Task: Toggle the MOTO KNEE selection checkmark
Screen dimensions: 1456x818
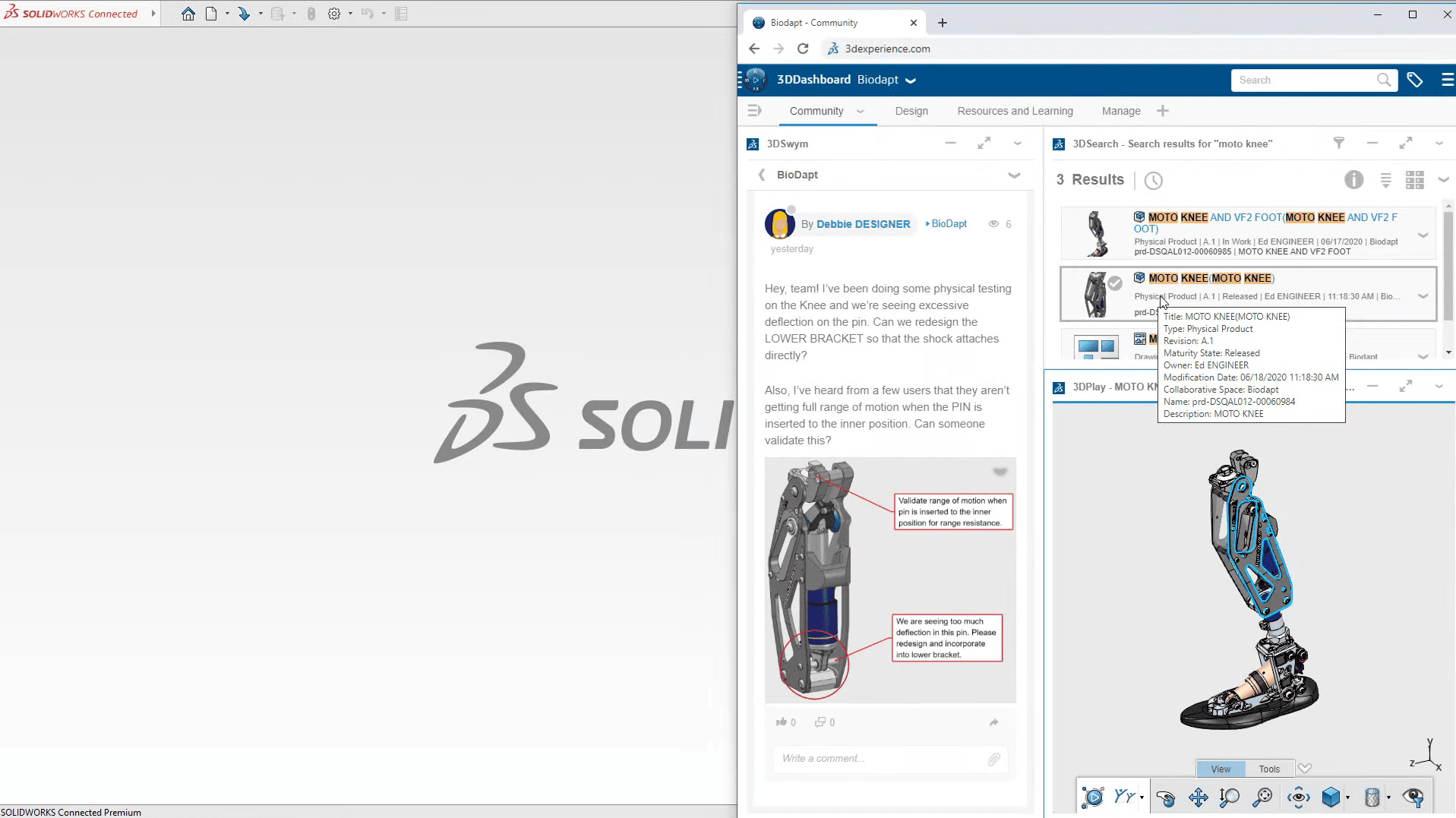Action: click(x=1115, y=283)
